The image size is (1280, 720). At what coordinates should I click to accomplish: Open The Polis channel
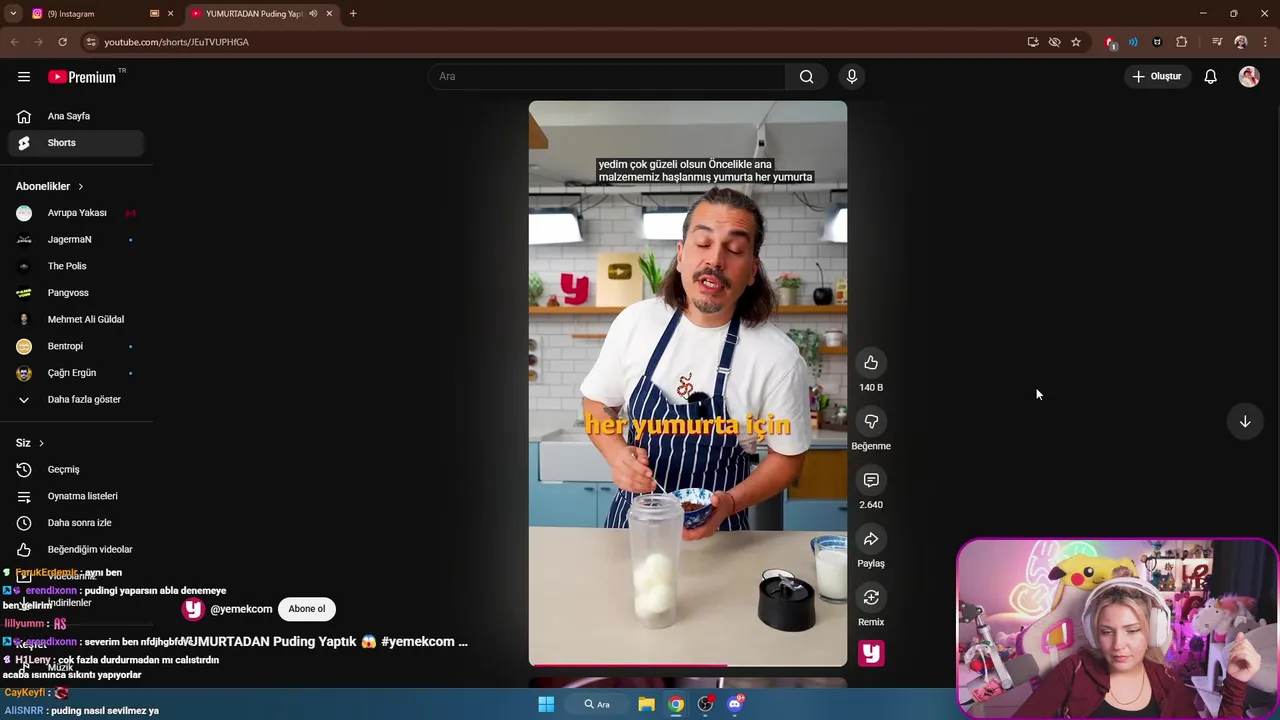[x=76, y=266]
